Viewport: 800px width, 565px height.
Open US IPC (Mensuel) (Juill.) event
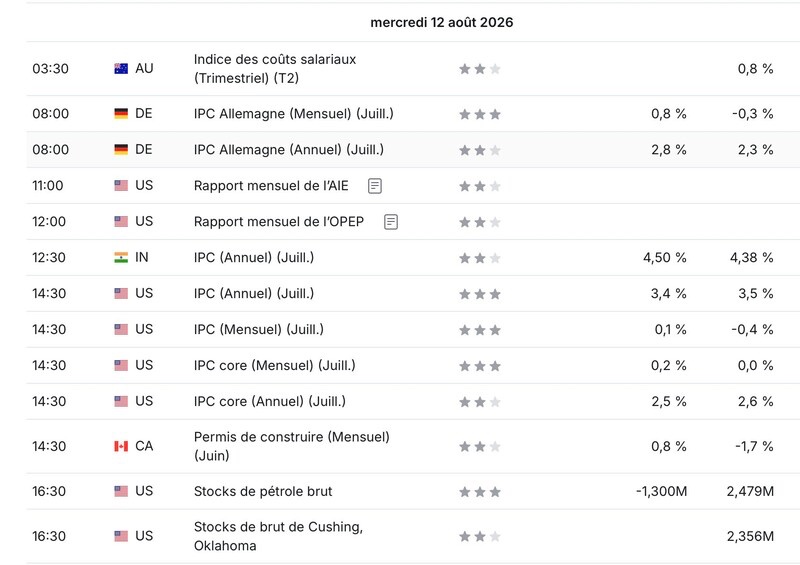tap(259, 329)
